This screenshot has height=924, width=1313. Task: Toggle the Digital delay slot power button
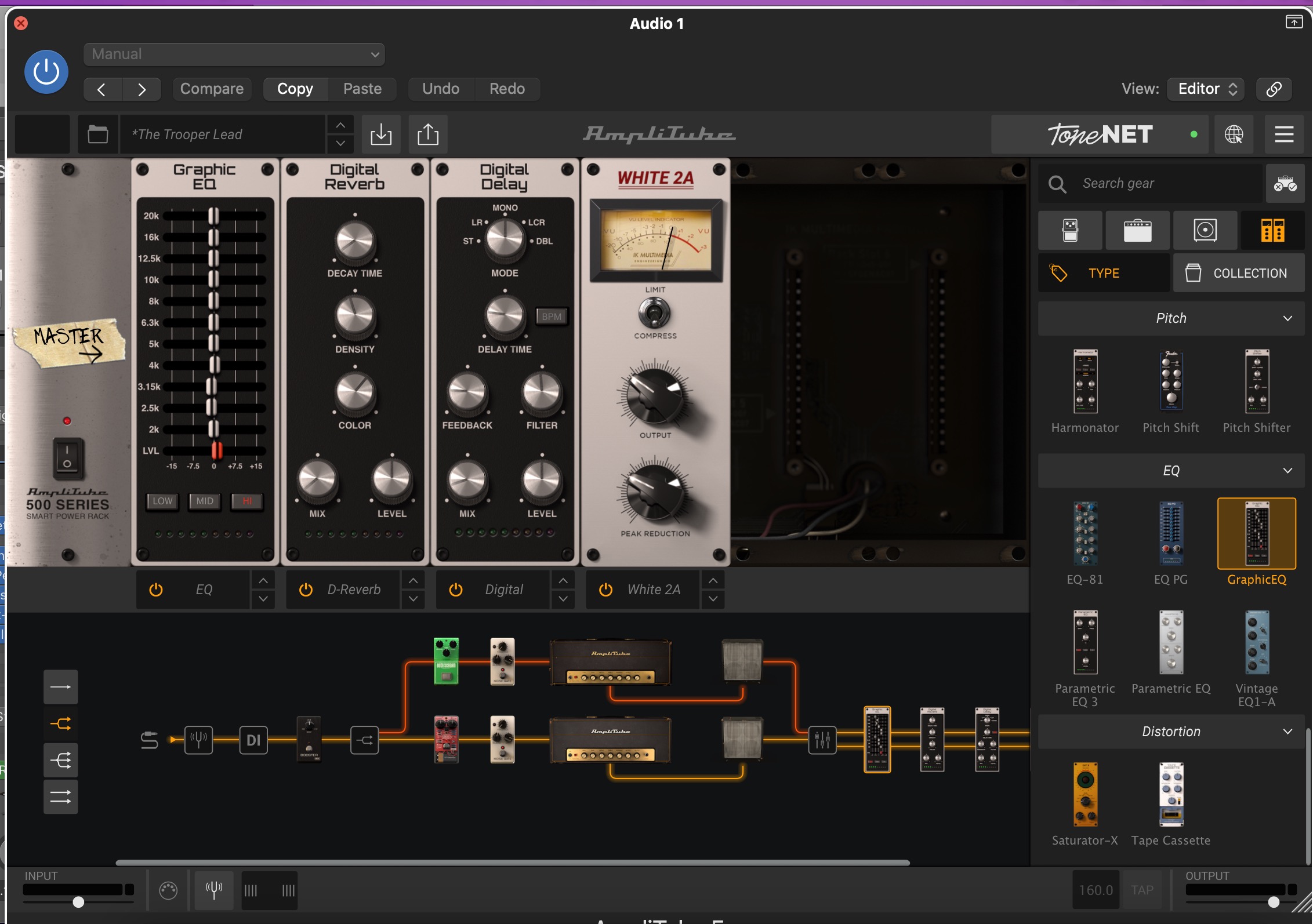[456, 590]
